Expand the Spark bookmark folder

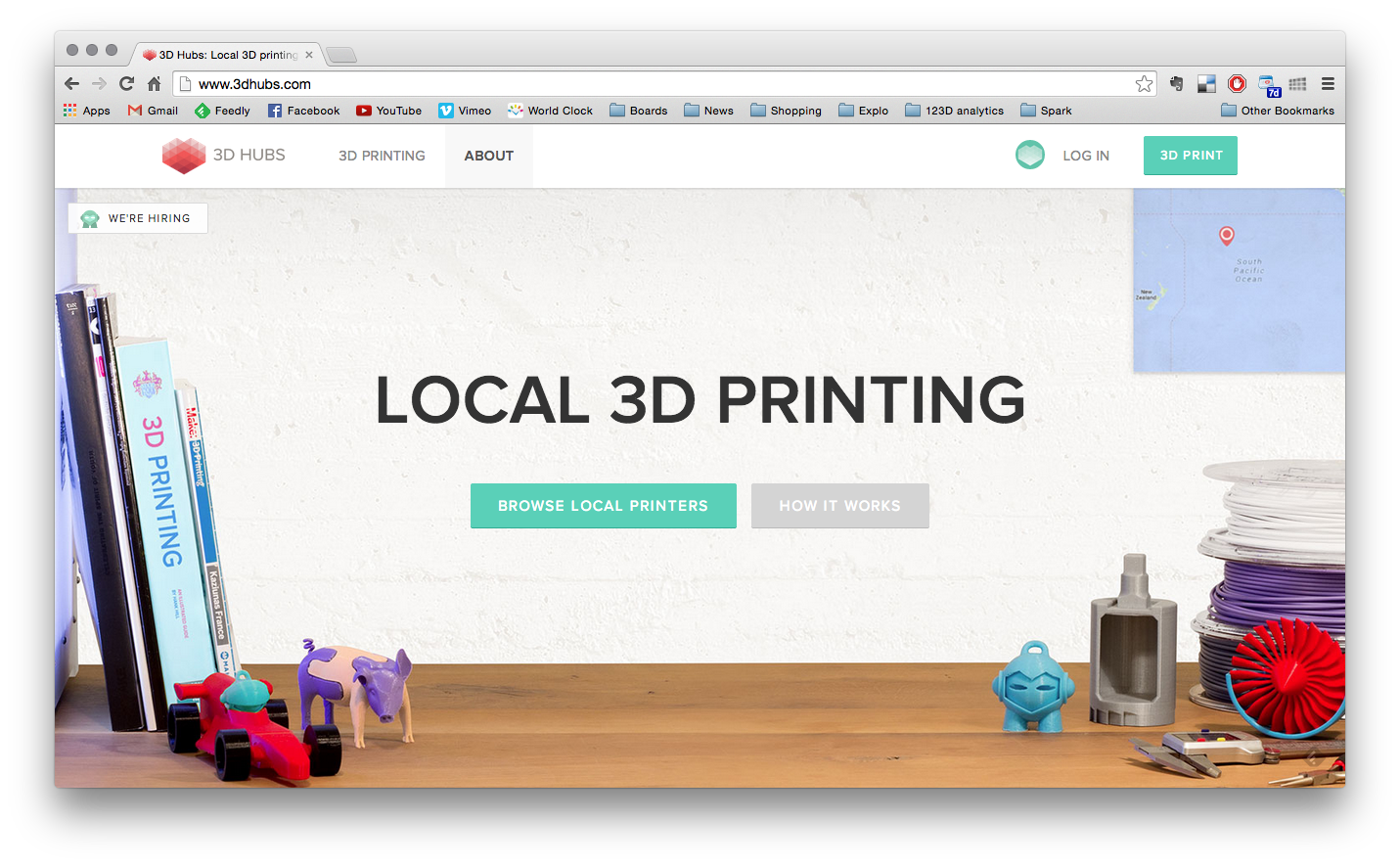tap(1046, 111)
